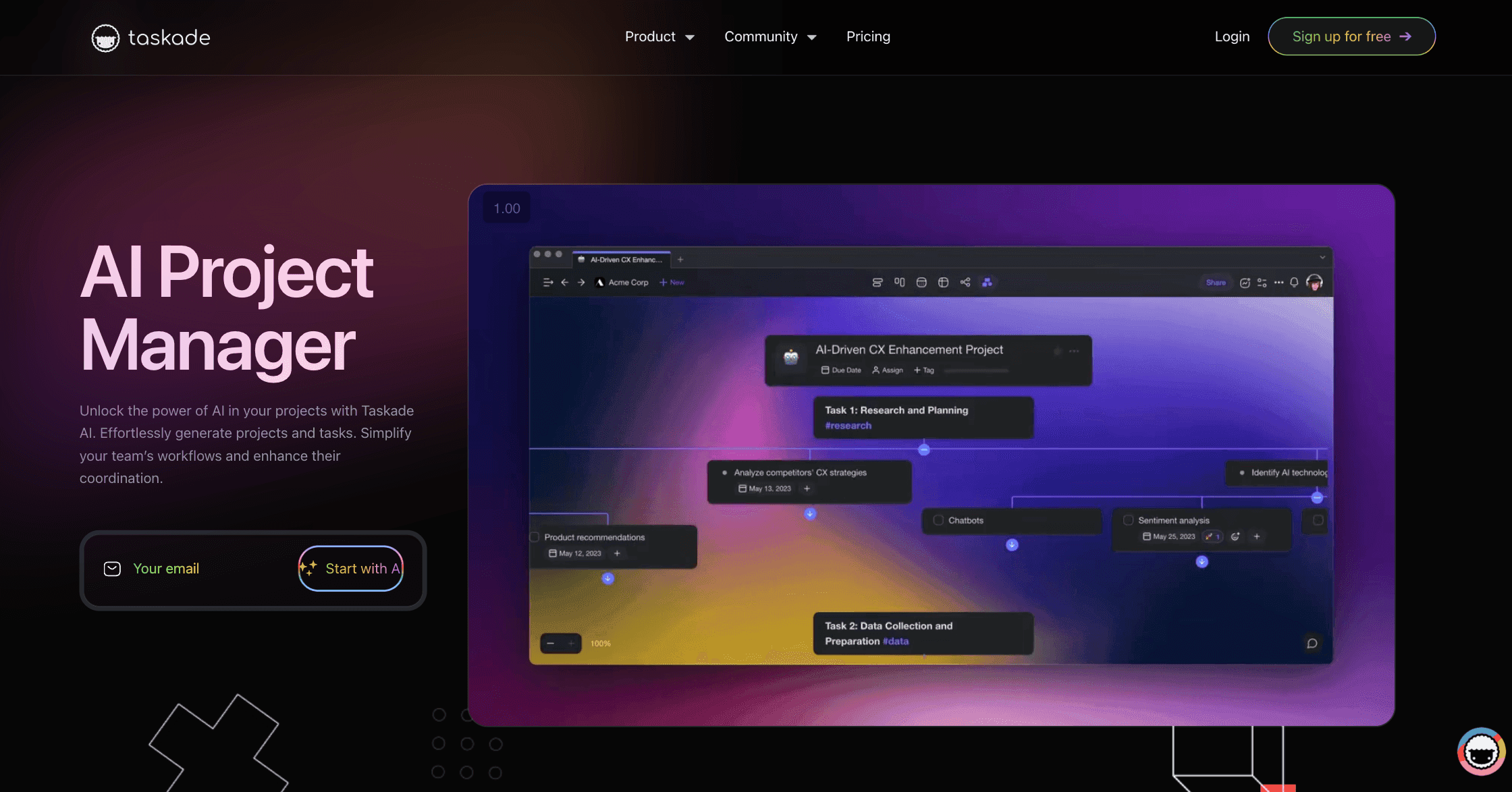This screenshot has height=792, width=1512.
Task: Open notifications bell icon
Action: coord(1295,283)
